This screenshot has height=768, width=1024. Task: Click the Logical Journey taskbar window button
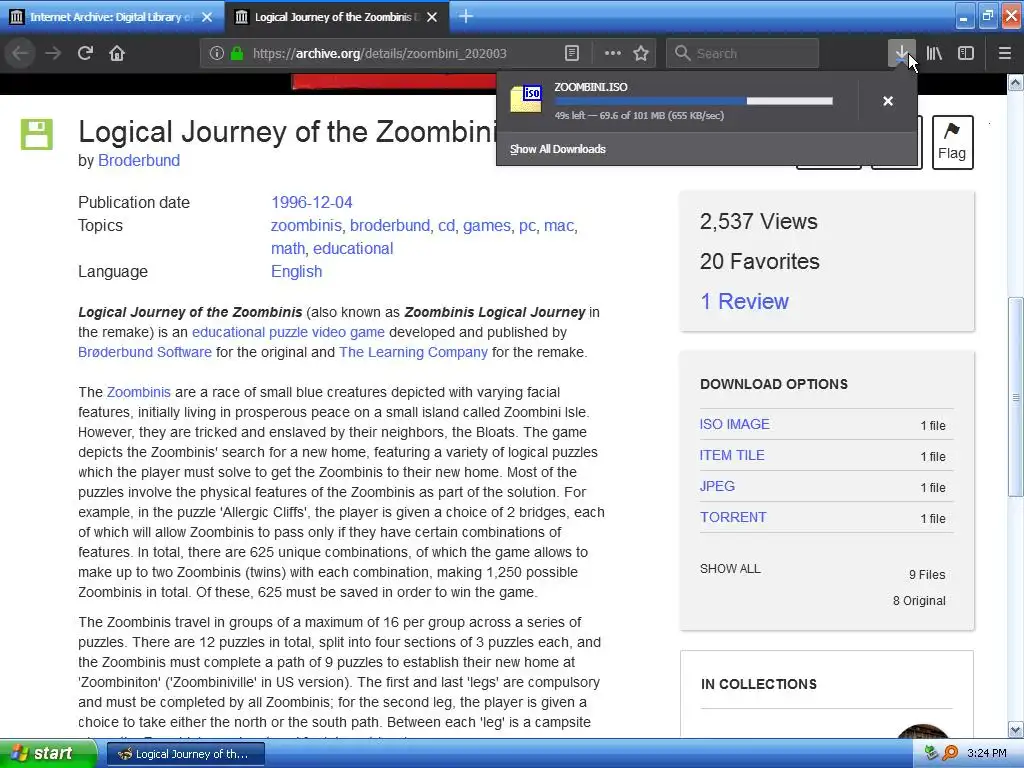[x=185, y=754]
